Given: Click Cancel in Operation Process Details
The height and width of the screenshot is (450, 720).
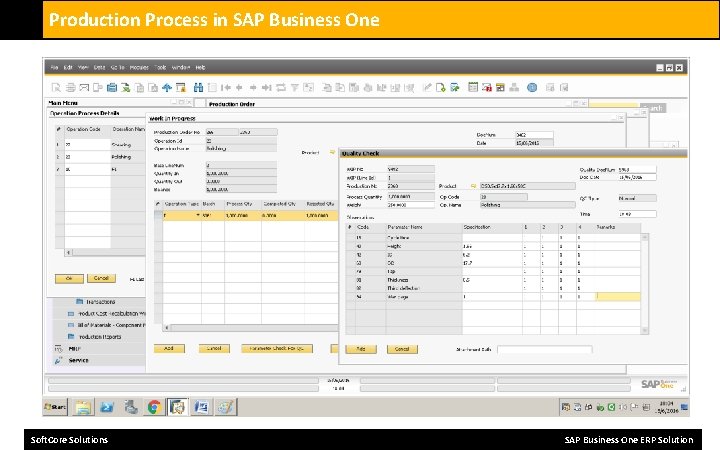Looking at the screenshot, I should (101, 278).
